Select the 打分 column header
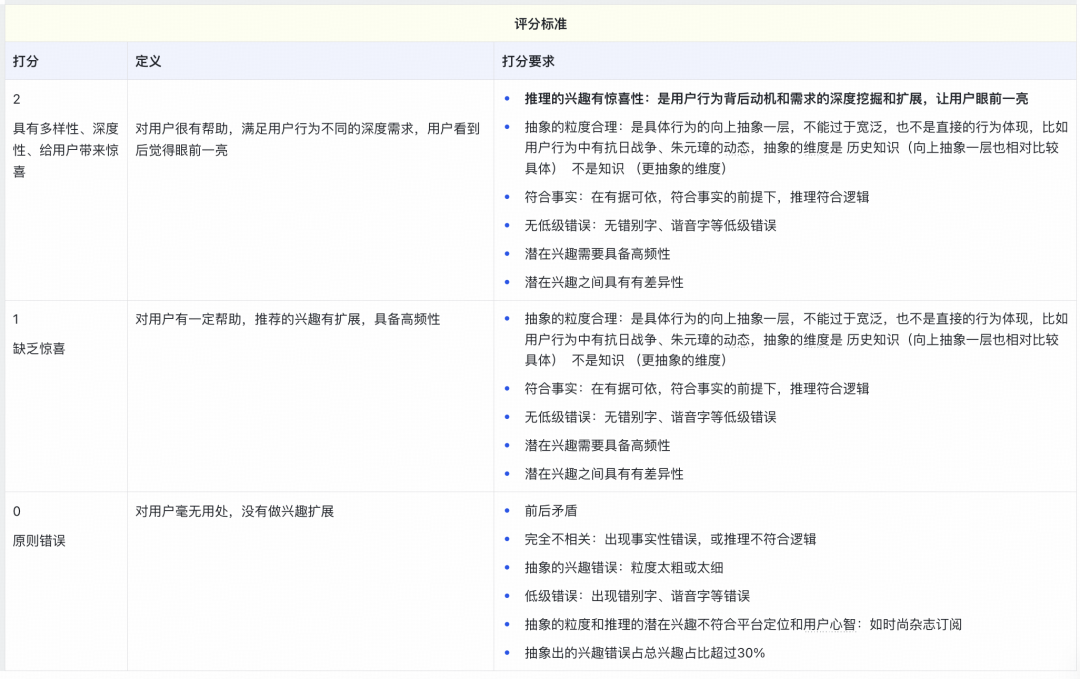Viewport: 1080px width, 679px height. click(x=27, y=60)
